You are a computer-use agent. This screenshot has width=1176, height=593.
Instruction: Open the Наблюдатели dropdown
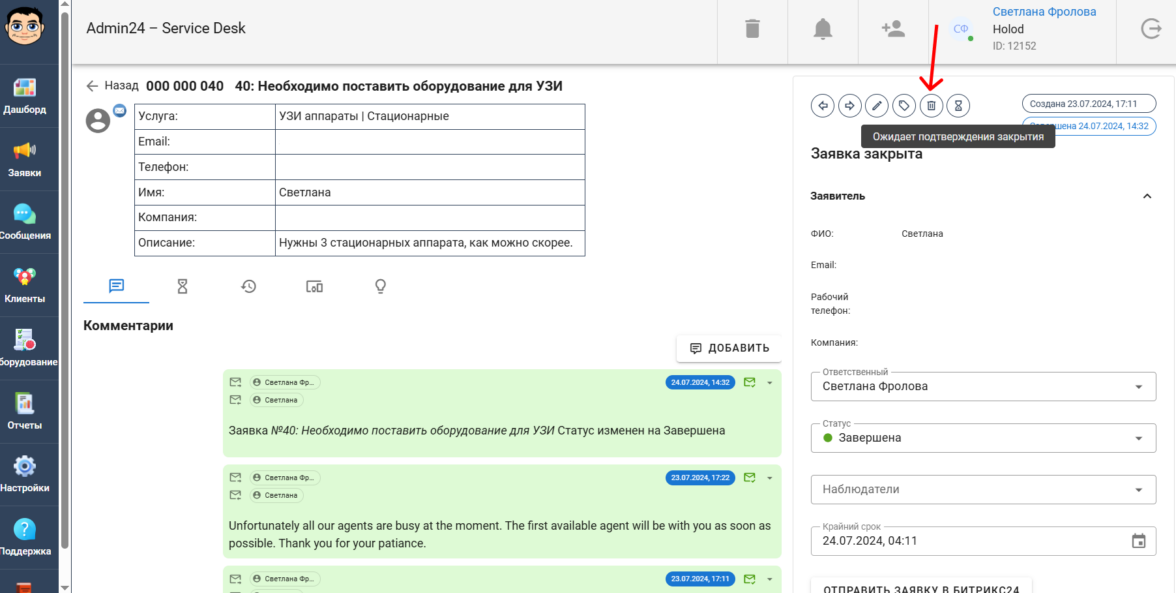1138,490
